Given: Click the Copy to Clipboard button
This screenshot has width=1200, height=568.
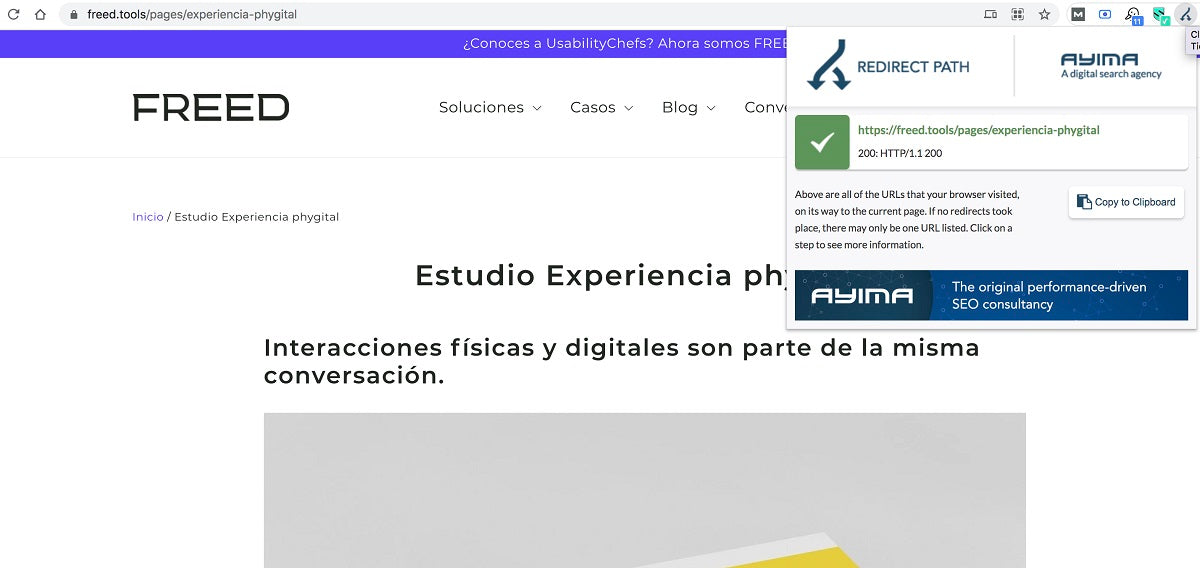Looking at the screenshot, I should (x=1126, y=202).
